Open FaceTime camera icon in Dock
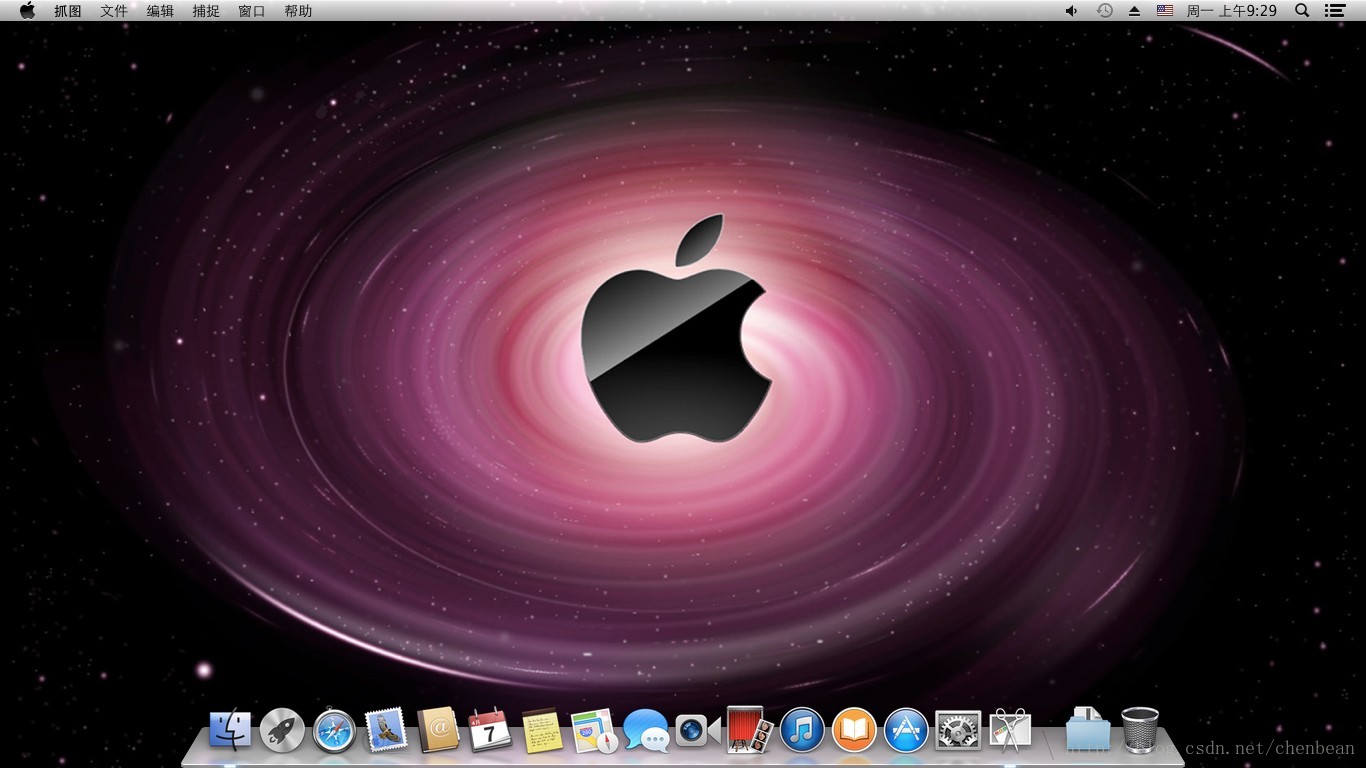 click(x=698, y=730)
